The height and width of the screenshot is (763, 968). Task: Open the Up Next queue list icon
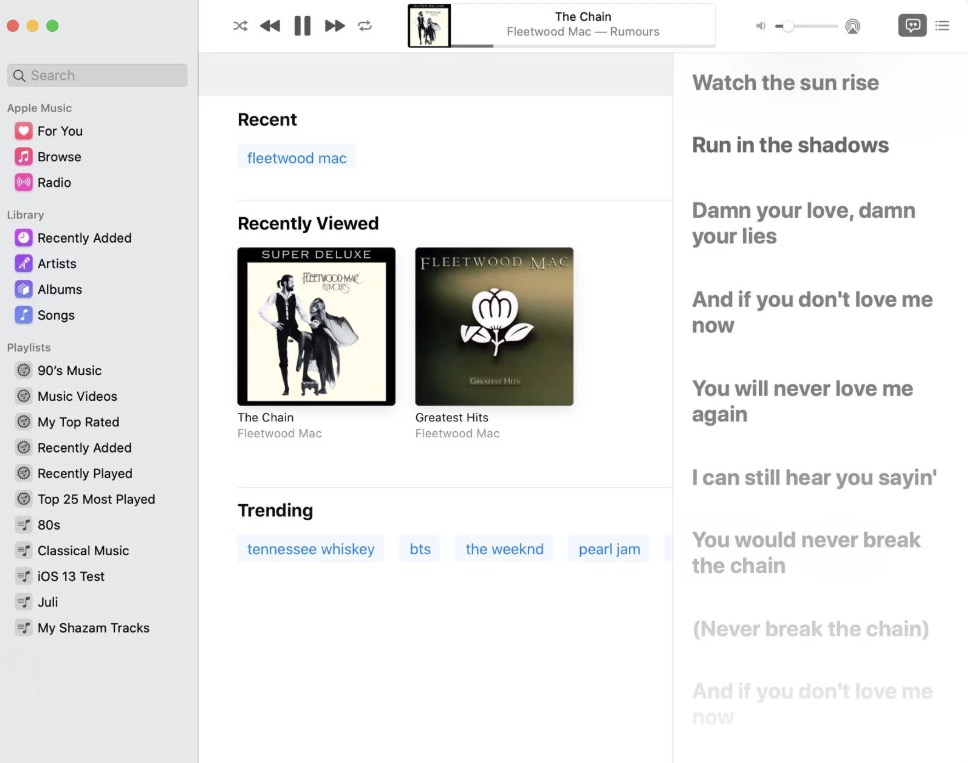pos(941,26)
